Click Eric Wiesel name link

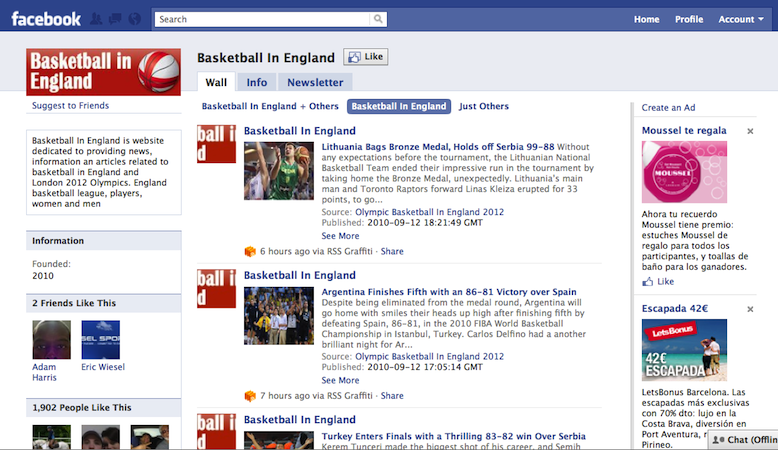click(x=103, y=367)
